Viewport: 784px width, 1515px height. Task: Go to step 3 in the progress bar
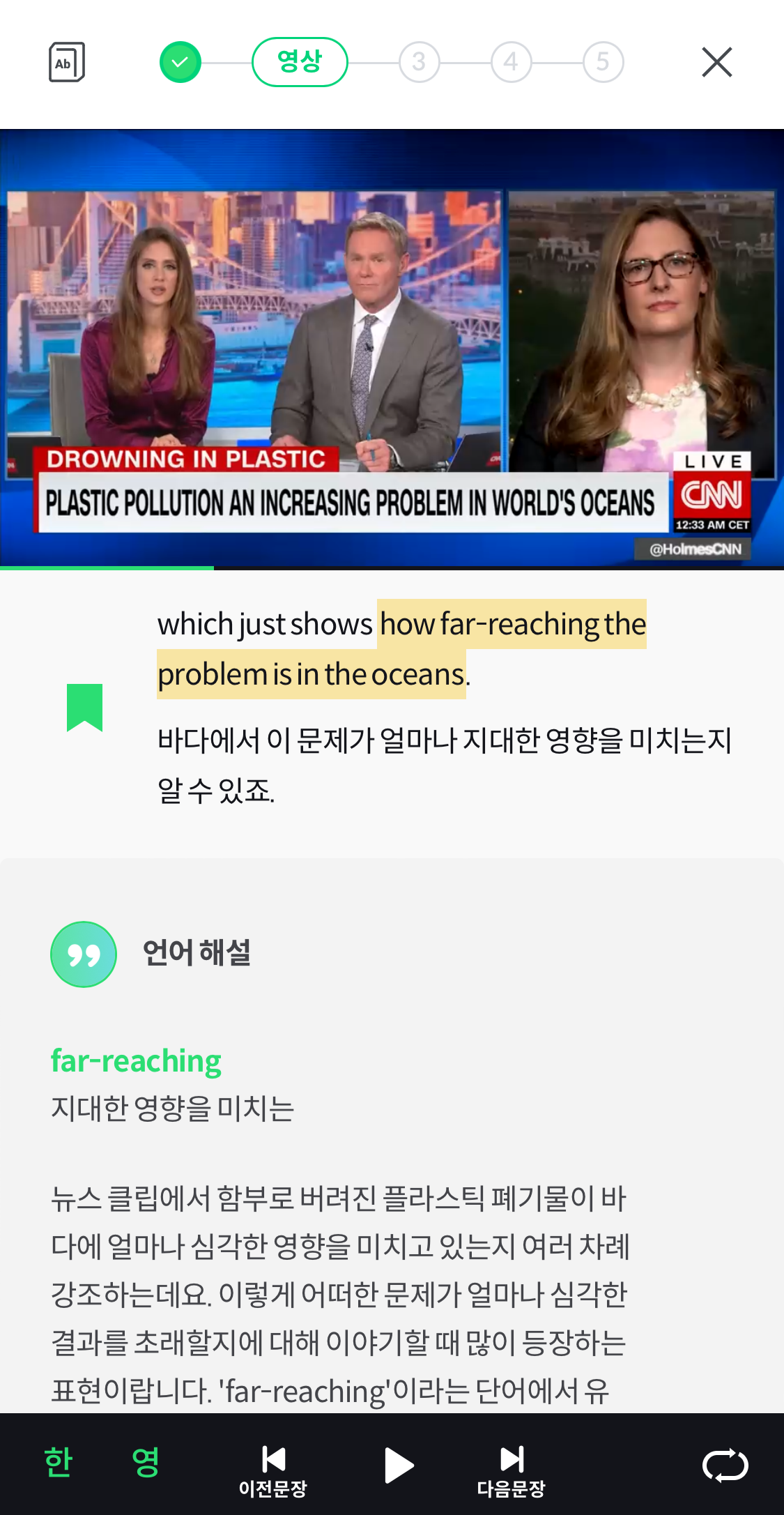pos(419,62)
